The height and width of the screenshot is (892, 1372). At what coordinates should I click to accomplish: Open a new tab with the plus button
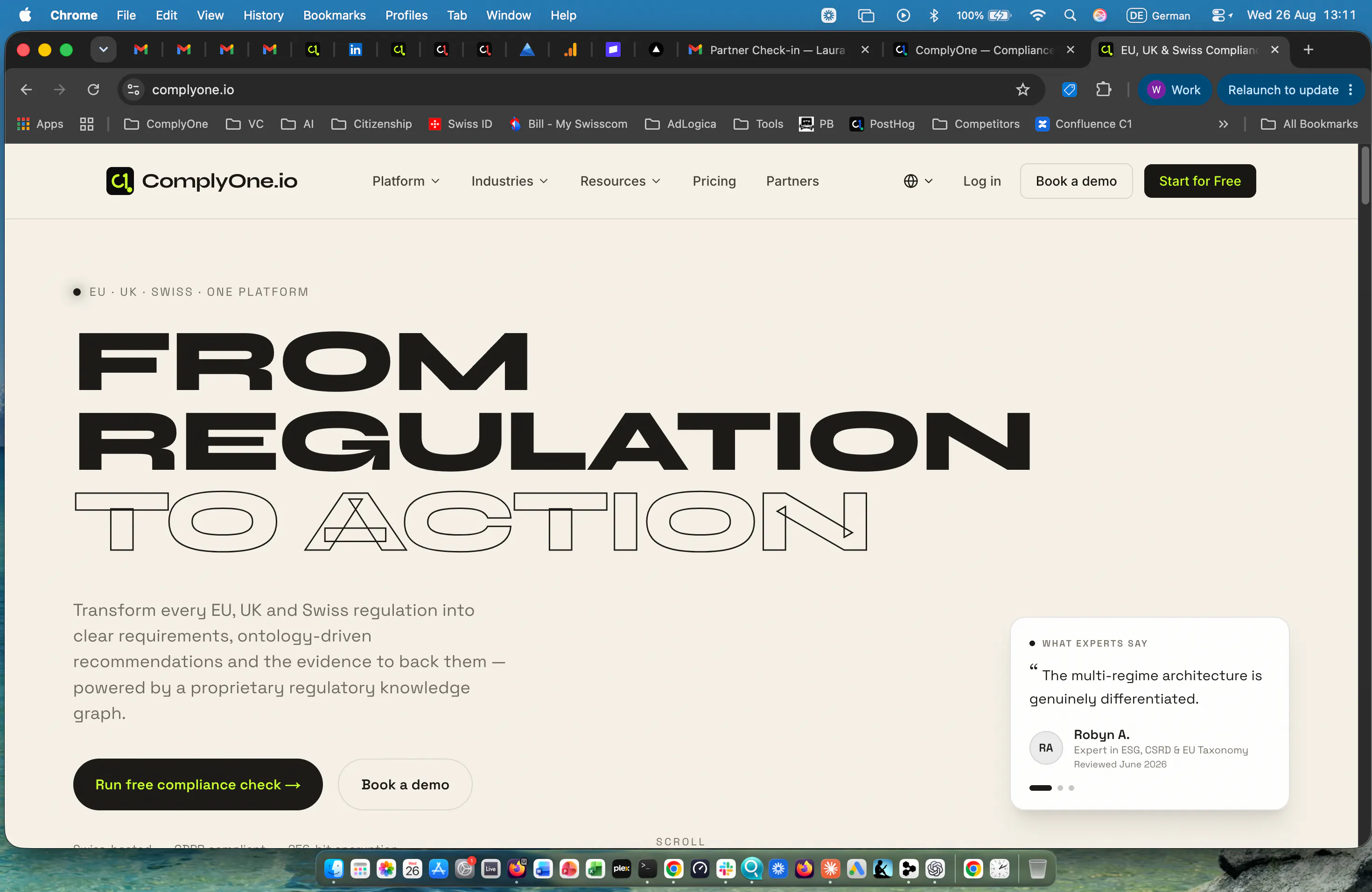[x=1308, y=49]
